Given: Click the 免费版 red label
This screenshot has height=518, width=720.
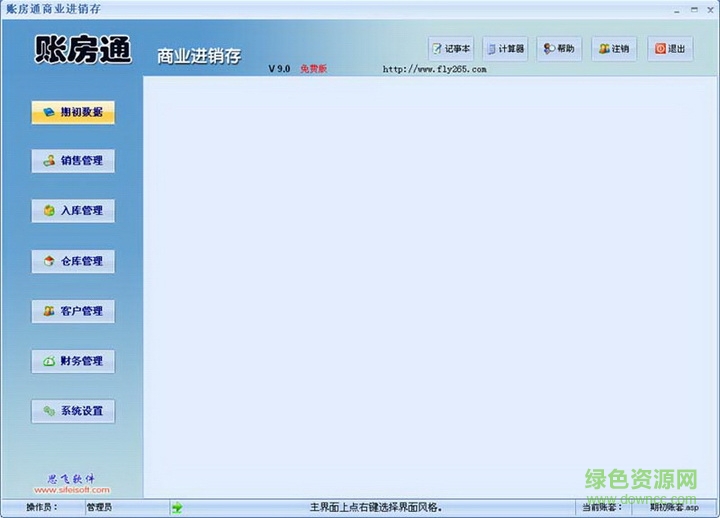Looking at the screenshot, I should (314, 69).
